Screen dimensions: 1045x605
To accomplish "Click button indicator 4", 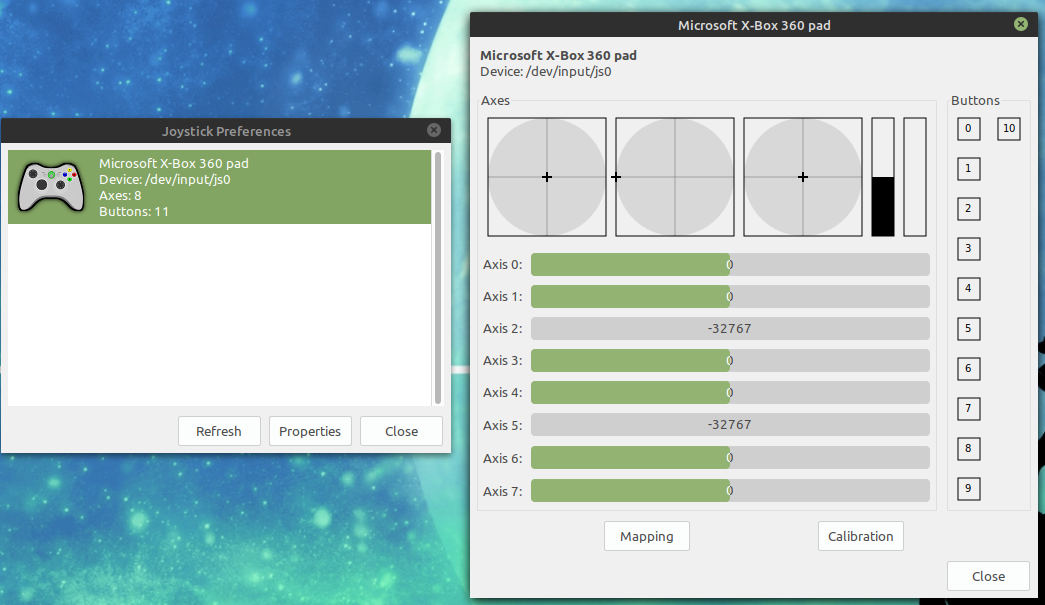I will (968, 289).
